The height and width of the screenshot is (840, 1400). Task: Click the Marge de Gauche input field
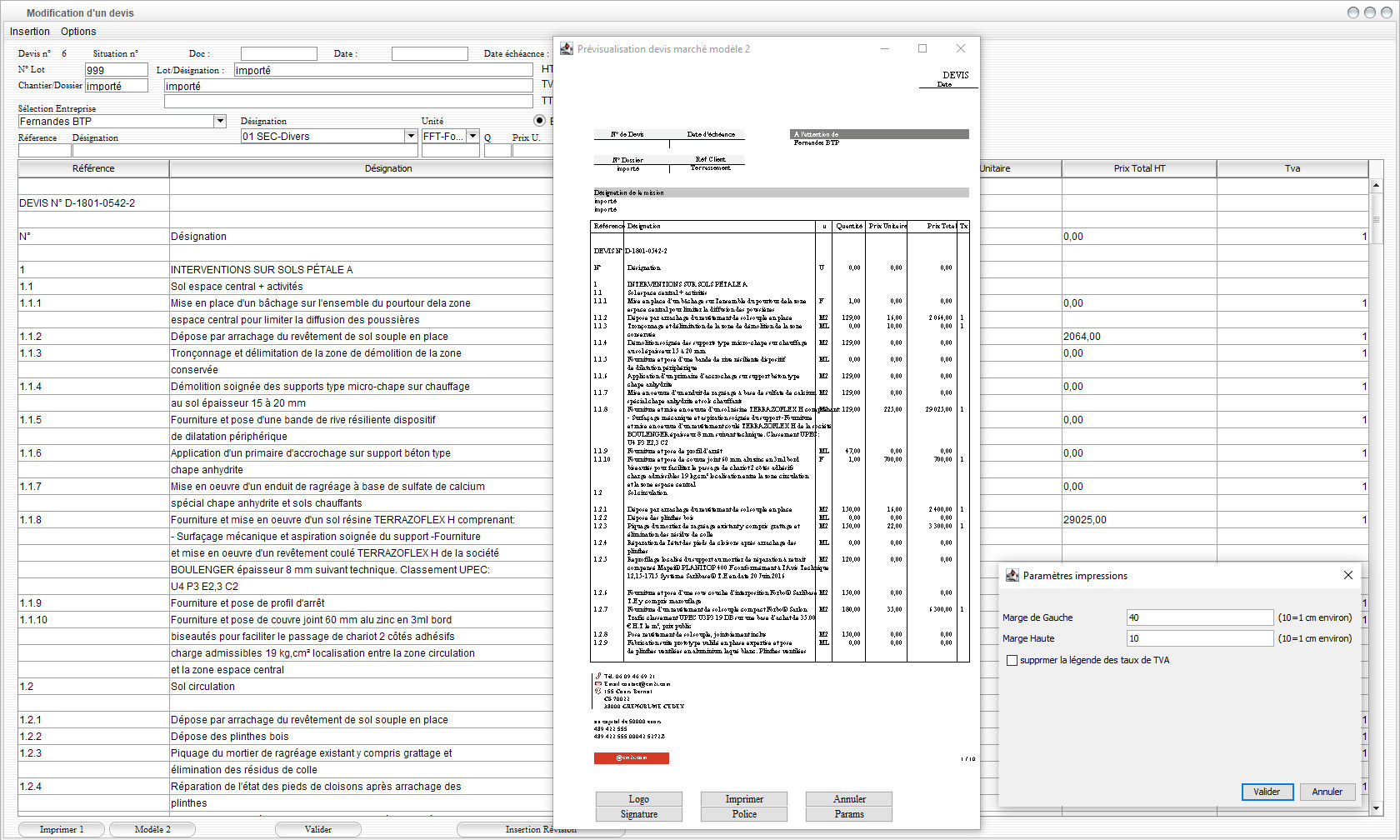tap(1200, 617)
